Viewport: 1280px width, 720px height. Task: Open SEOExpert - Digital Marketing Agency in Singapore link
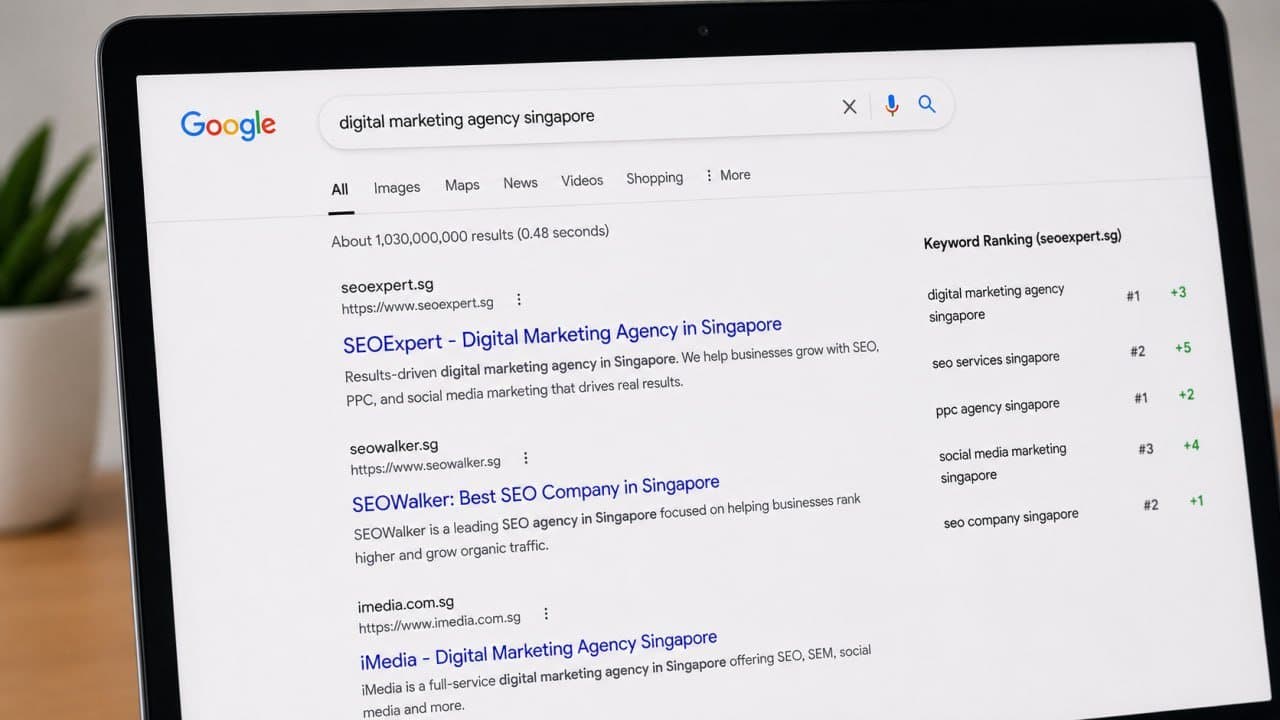point(562,334)
